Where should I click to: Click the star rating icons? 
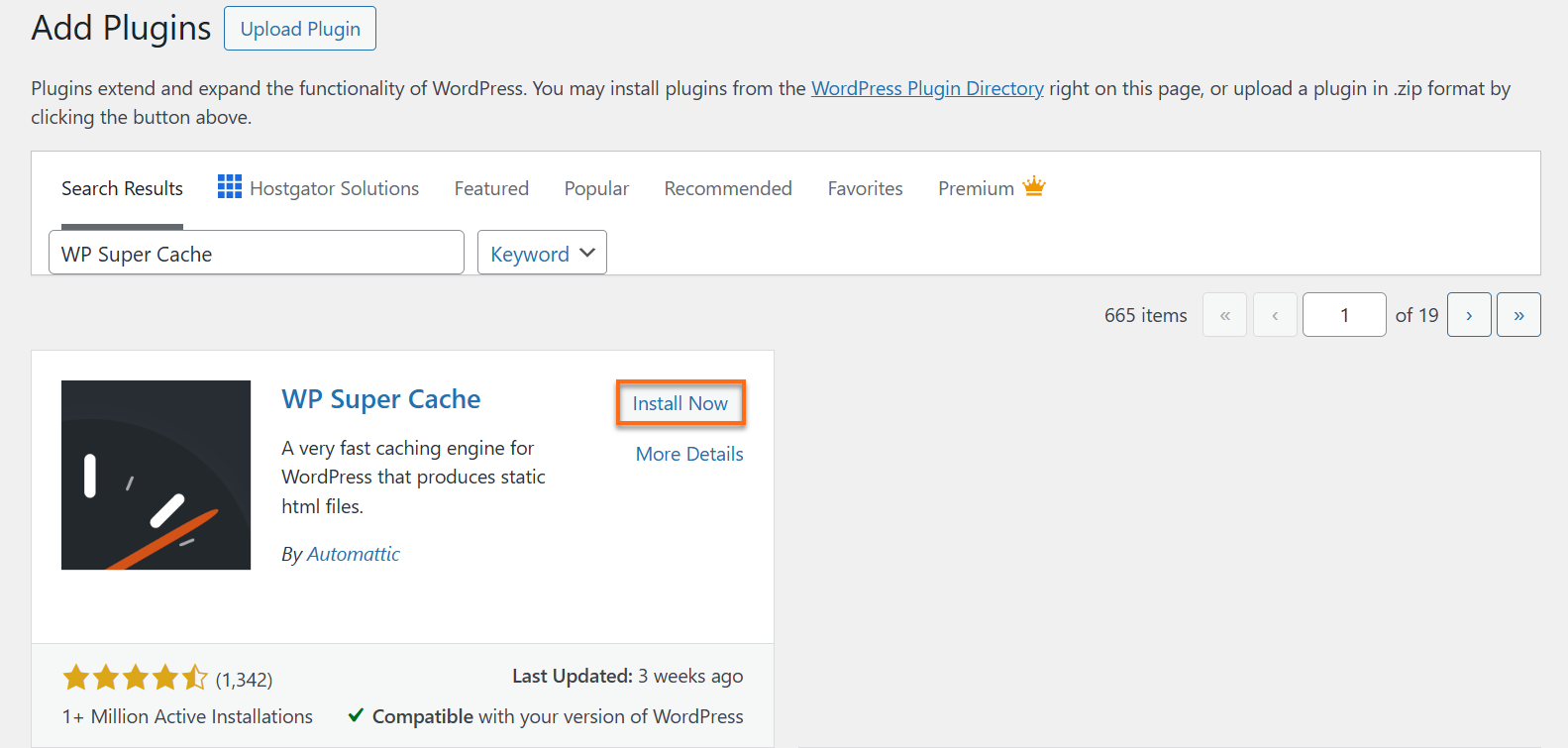point(136,678)
